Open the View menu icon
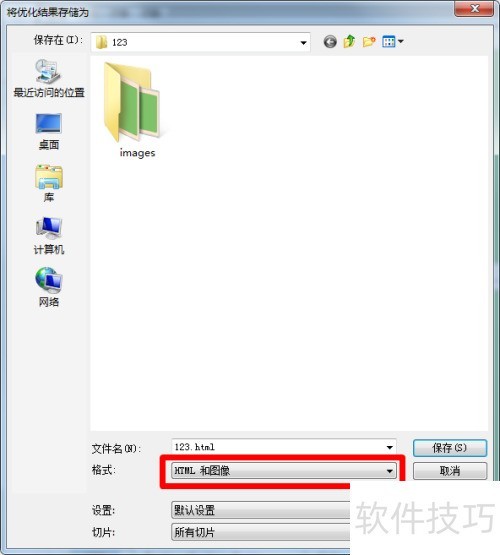 pyautogui.click(x=389, y=42)
